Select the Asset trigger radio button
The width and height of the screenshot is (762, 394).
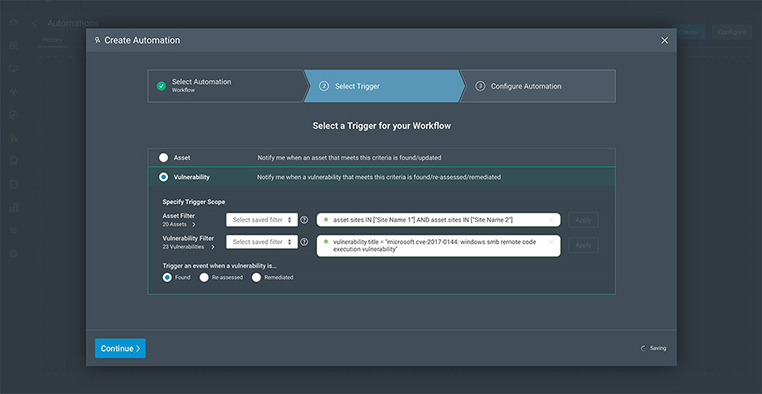(163, 158)
